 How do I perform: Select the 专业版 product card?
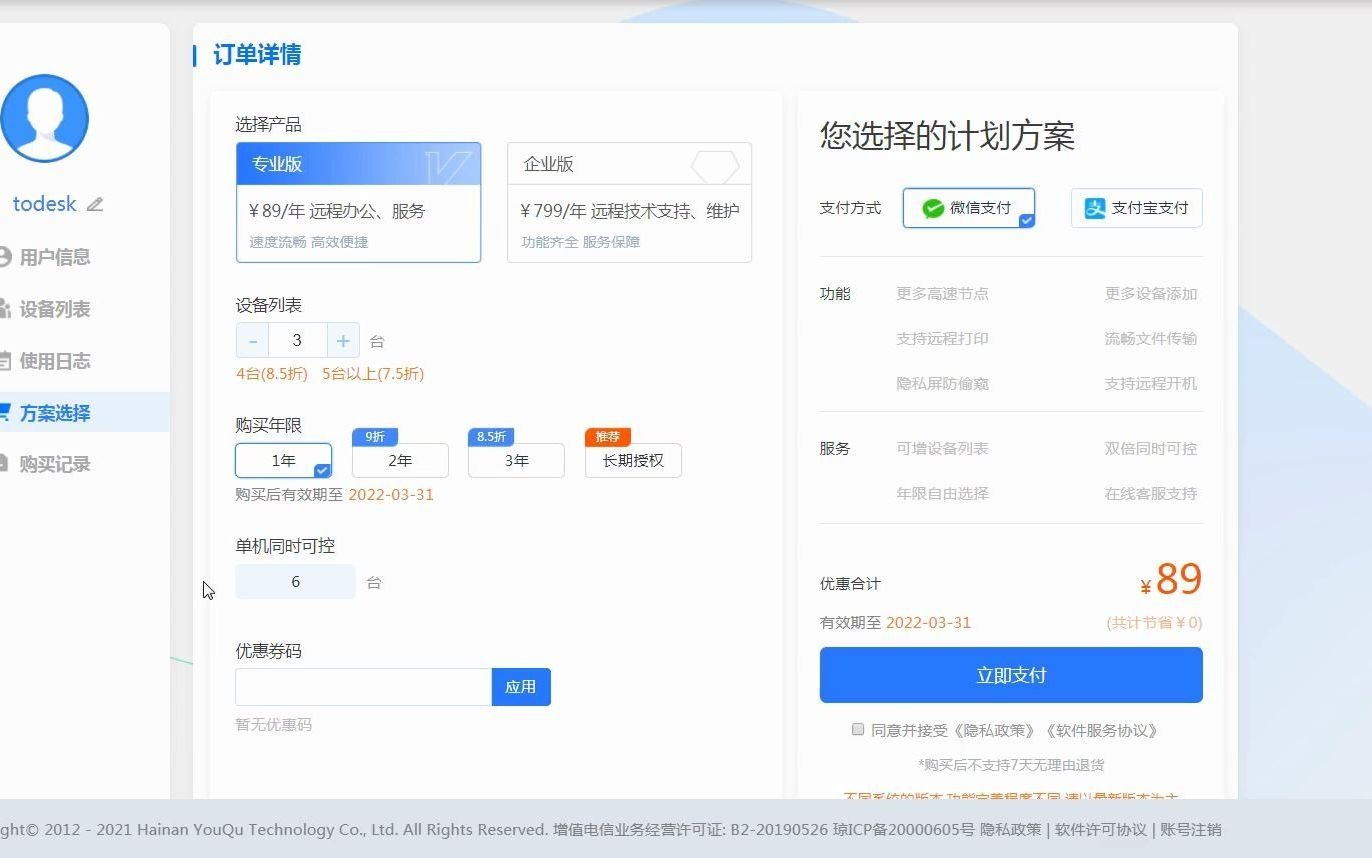pos(358,202)
